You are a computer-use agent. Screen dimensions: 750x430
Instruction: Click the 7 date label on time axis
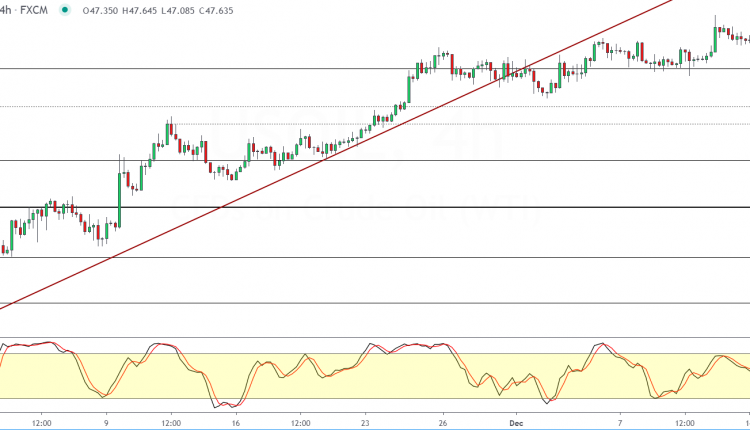[x=620, y=423]
